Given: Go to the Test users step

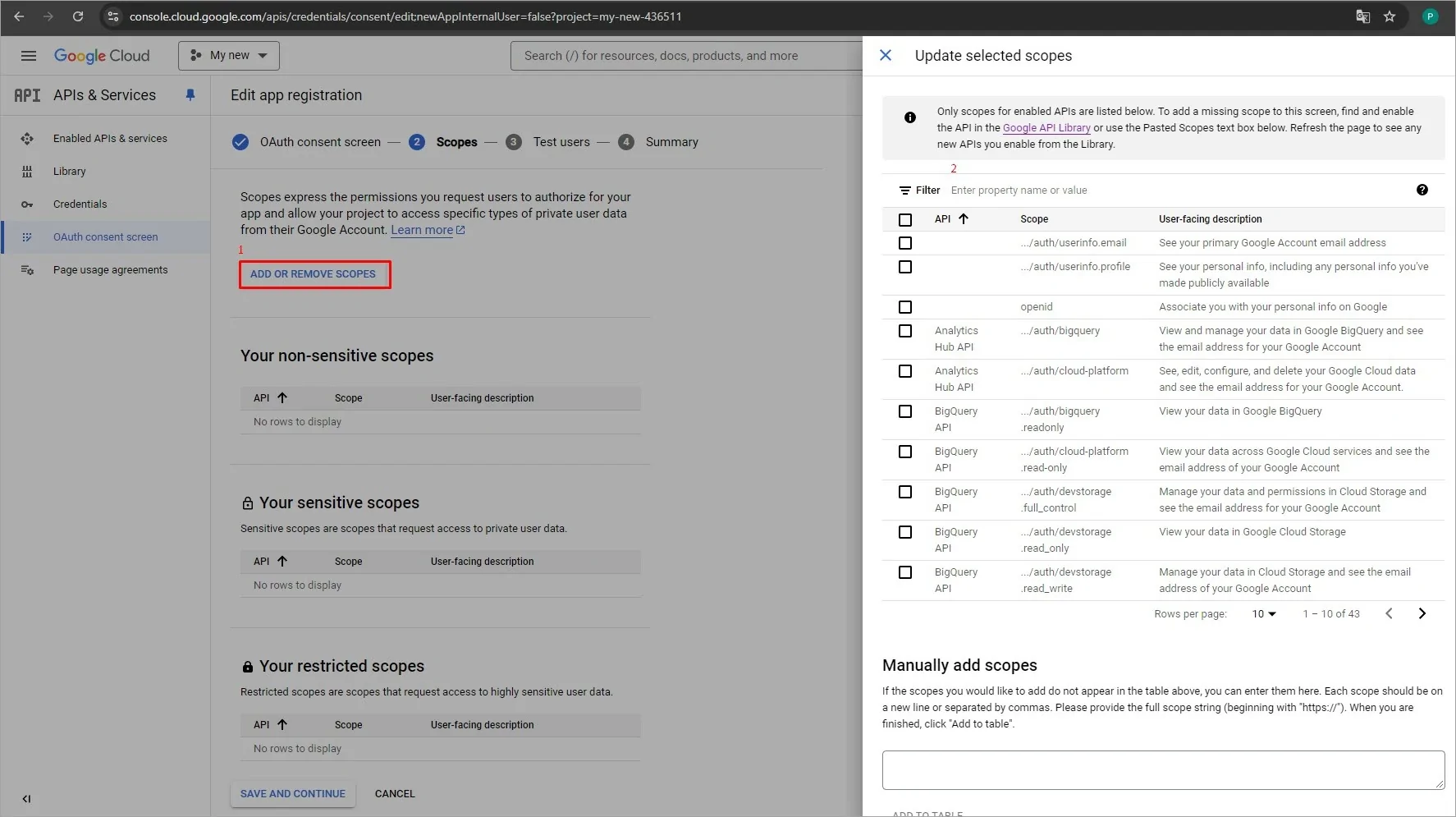Looking at the screenshot, I should pyautogui.click(x=561, y=141).
